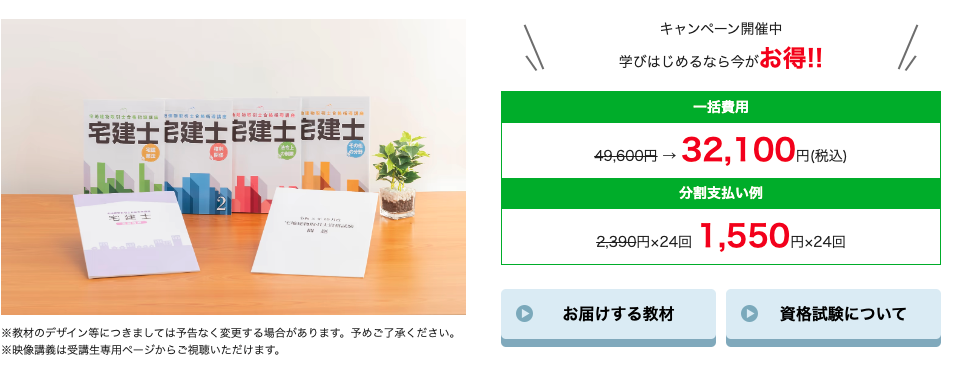The height and width of the screenshot is (379, 953).
Task: Click the note about 映像講義 viewing page
Action: point(141,350)
